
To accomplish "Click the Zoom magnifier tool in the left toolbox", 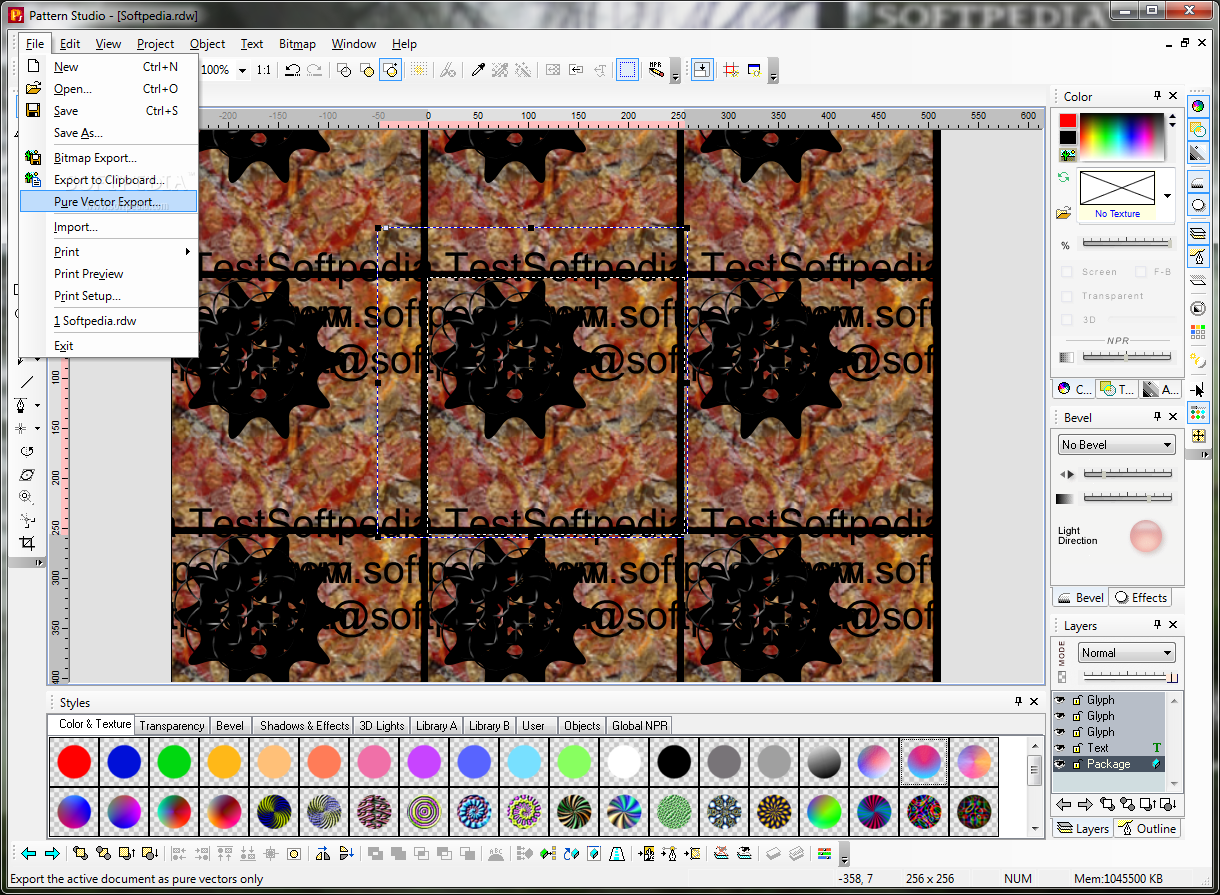I will tap(27, 497).
